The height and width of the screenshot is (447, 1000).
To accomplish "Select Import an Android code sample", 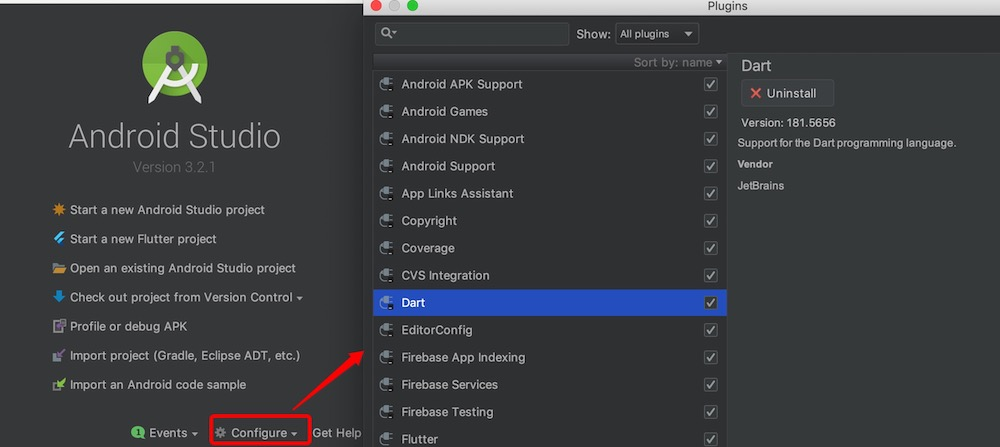I will pos(149,385).
